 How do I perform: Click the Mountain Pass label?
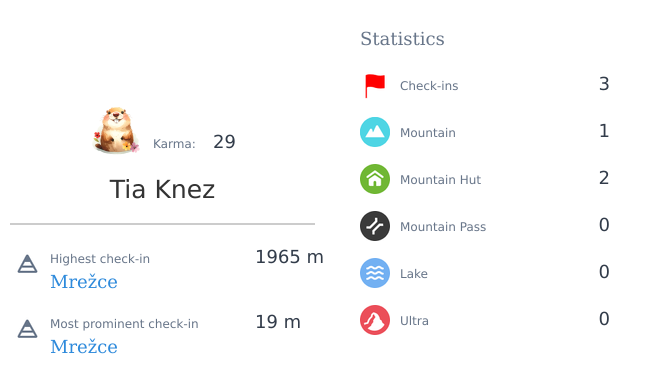point(443,227)
